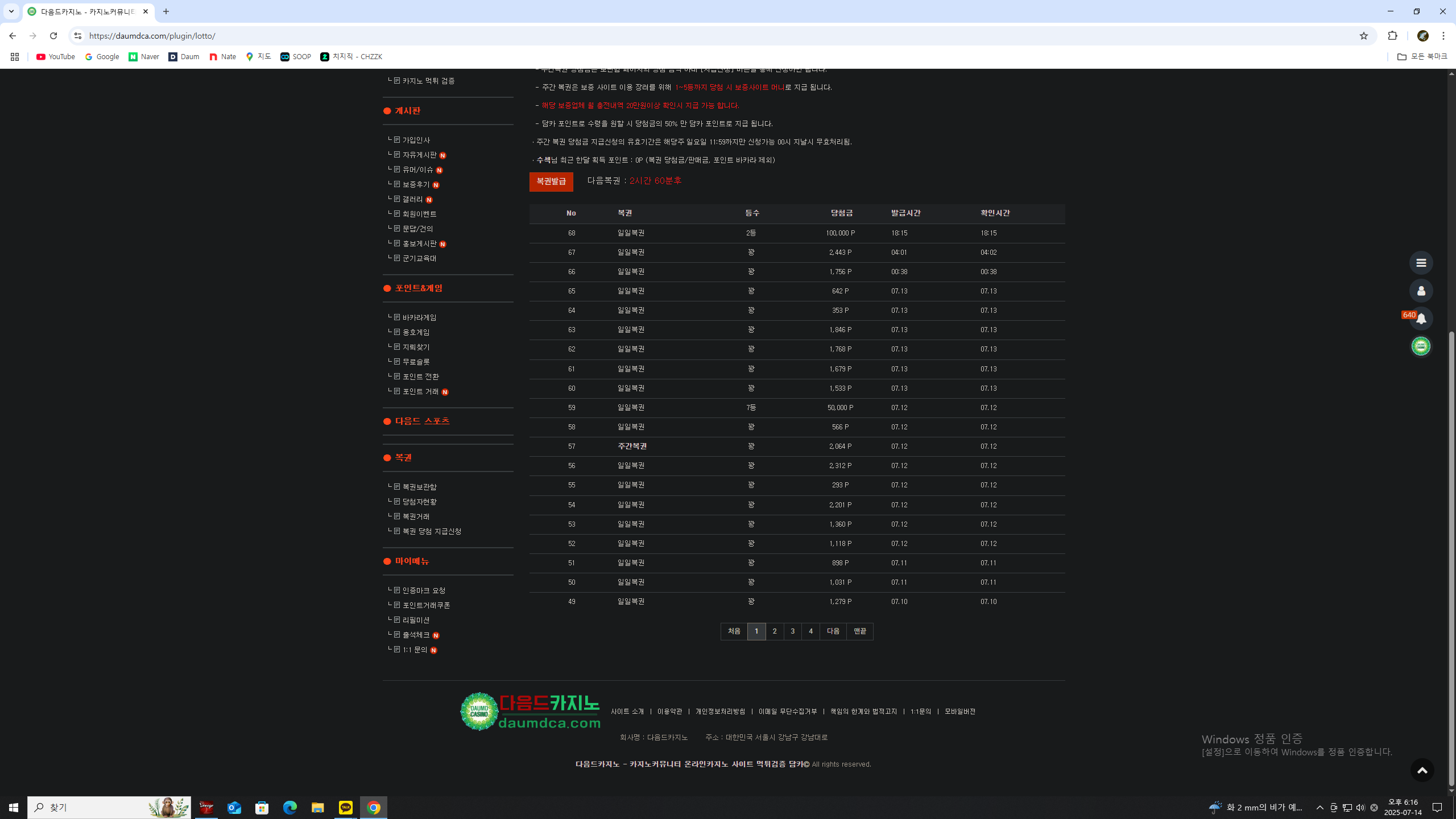
Task: Go to pagination page 3
Action: (792, 631)
